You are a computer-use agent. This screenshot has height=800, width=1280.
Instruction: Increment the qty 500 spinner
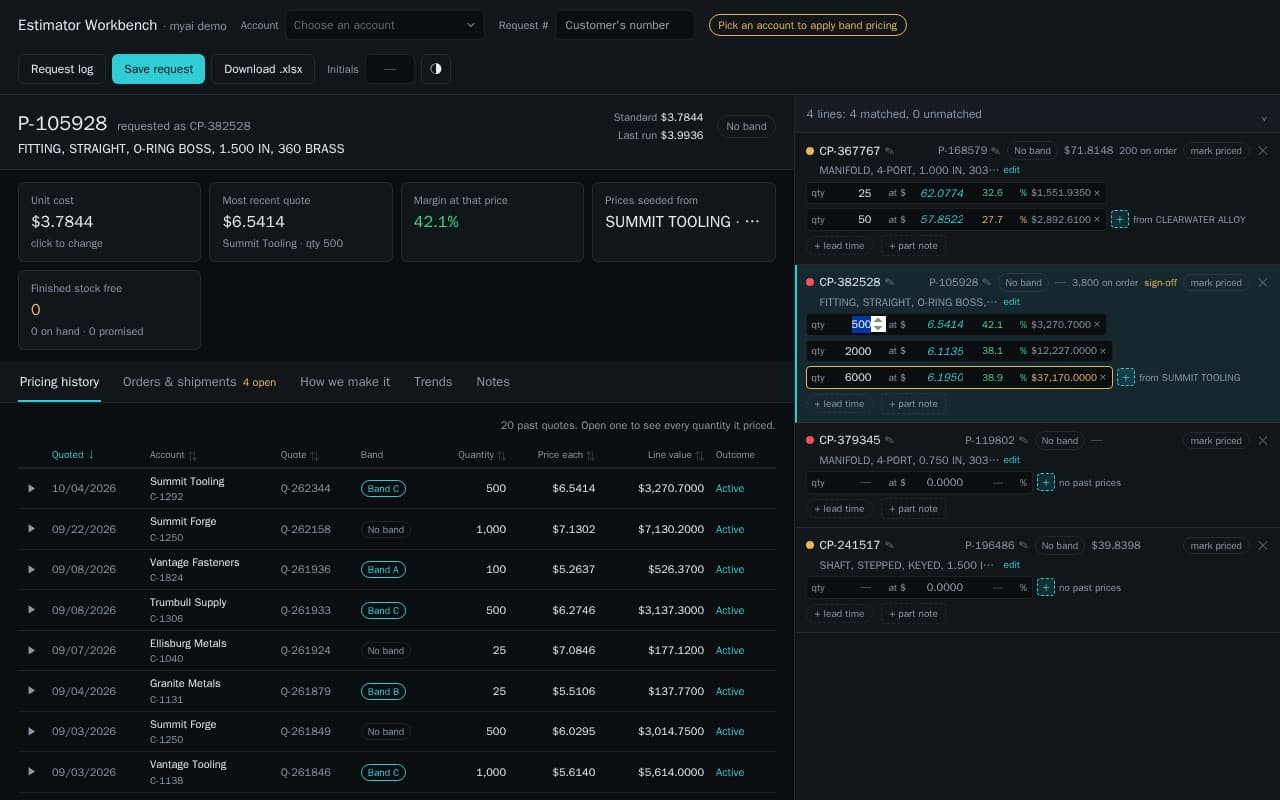coord(878,320)
